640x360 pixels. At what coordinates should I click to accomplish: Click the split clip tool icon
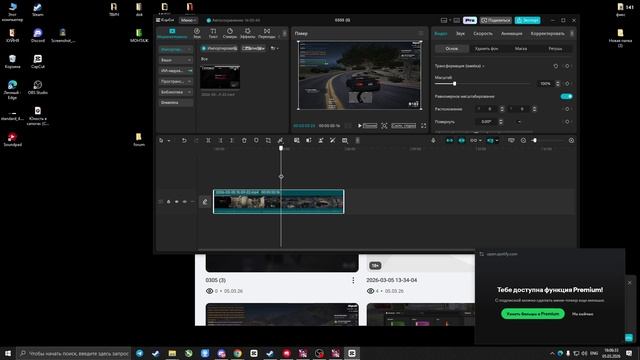click(x=208, y=140)
